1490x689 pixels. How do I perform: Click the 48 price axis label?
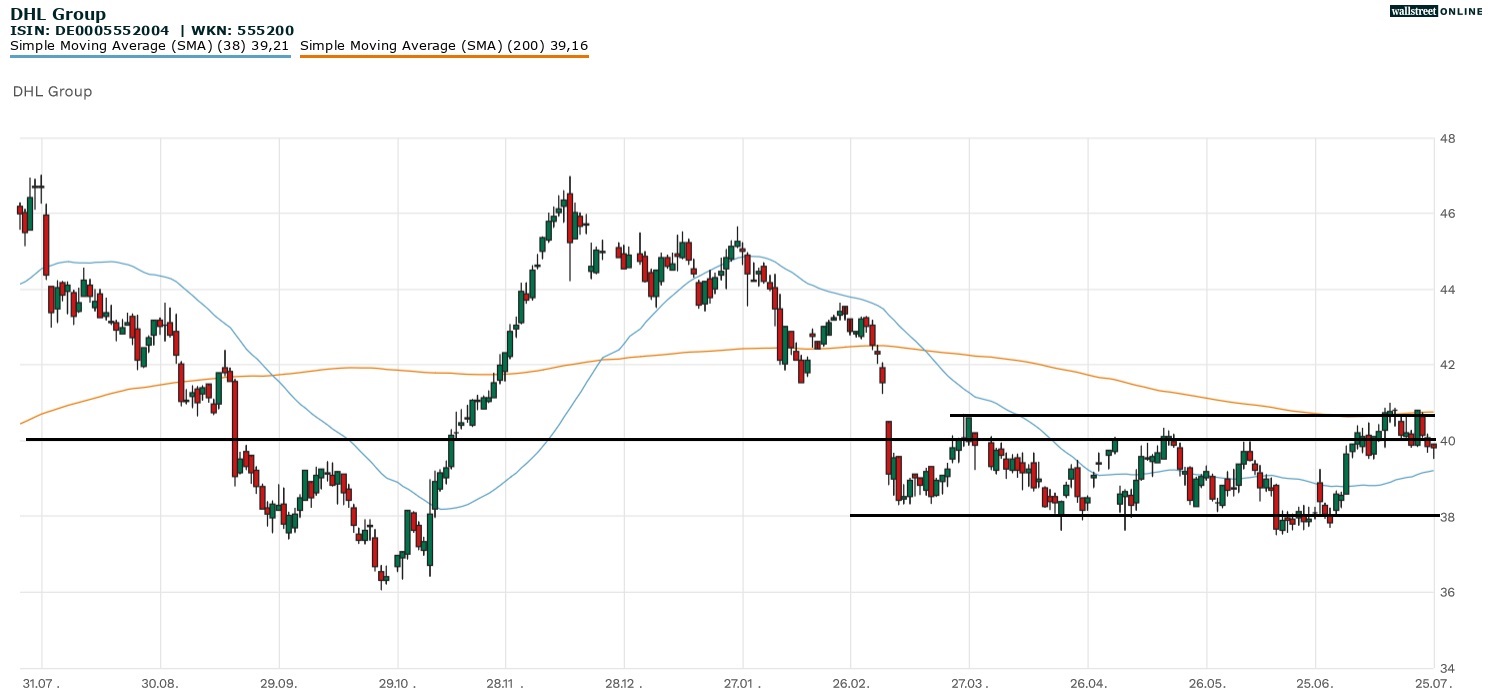[x=1446, y=139]
